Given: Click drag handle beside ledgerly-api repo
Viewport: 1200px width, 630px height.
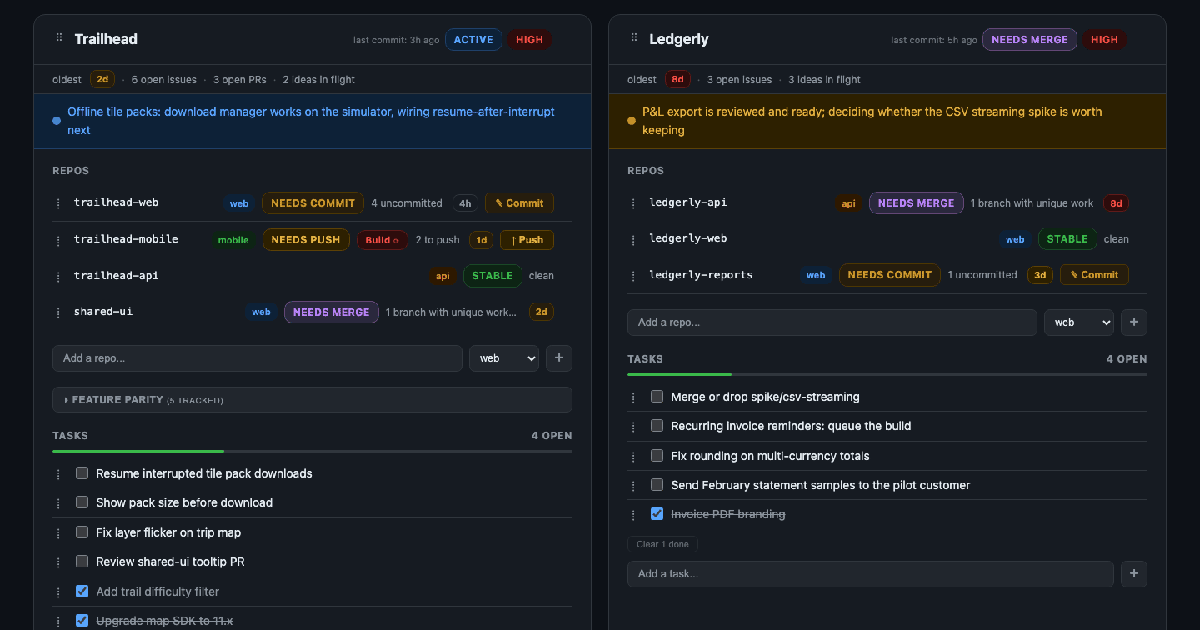Looking at the screenshot, I should pyautogui.click(x=633, y=203).
